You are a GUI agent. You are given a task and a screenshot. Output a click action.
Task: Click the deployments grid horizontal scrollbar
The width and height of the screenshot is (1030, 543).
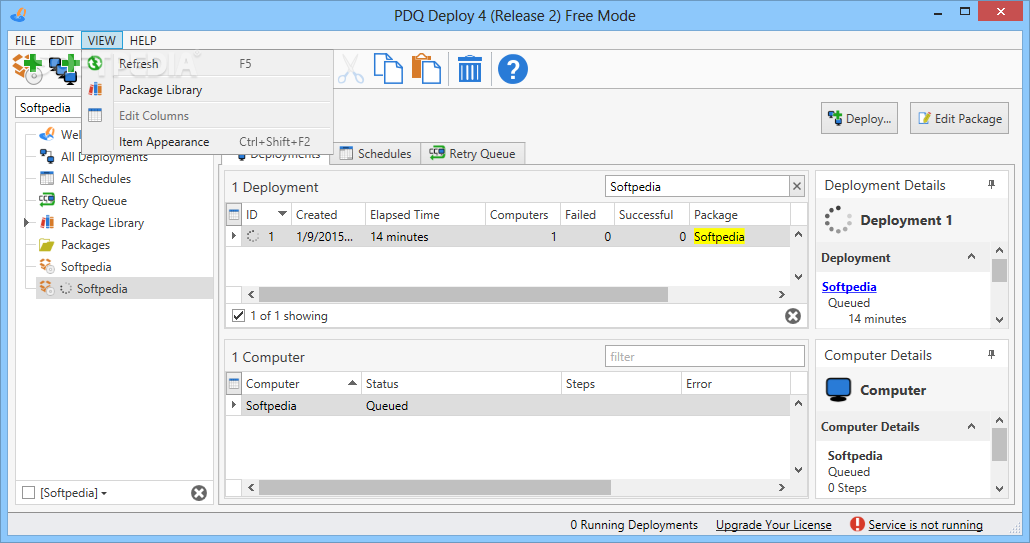pos(463,294)
